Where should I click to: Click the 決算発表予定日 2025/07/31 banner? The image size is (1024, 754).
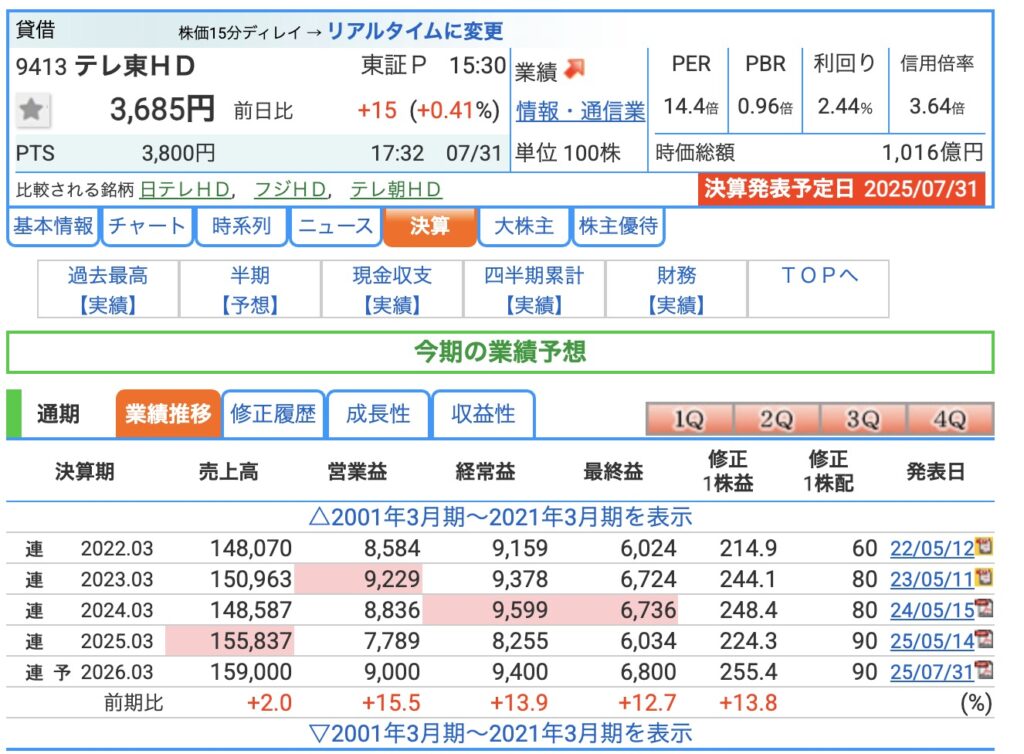pyautogui.click(x=841, y=189)
